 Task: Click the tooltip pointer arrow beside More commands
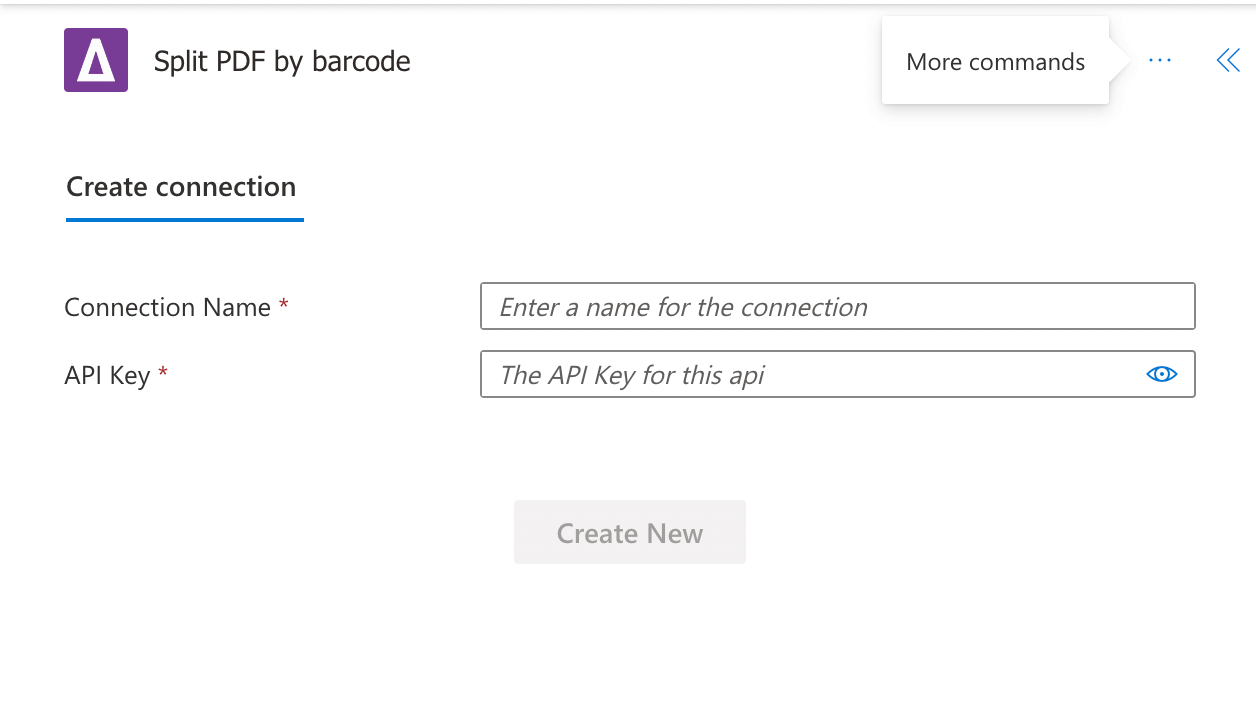(x=1119, y=62)
